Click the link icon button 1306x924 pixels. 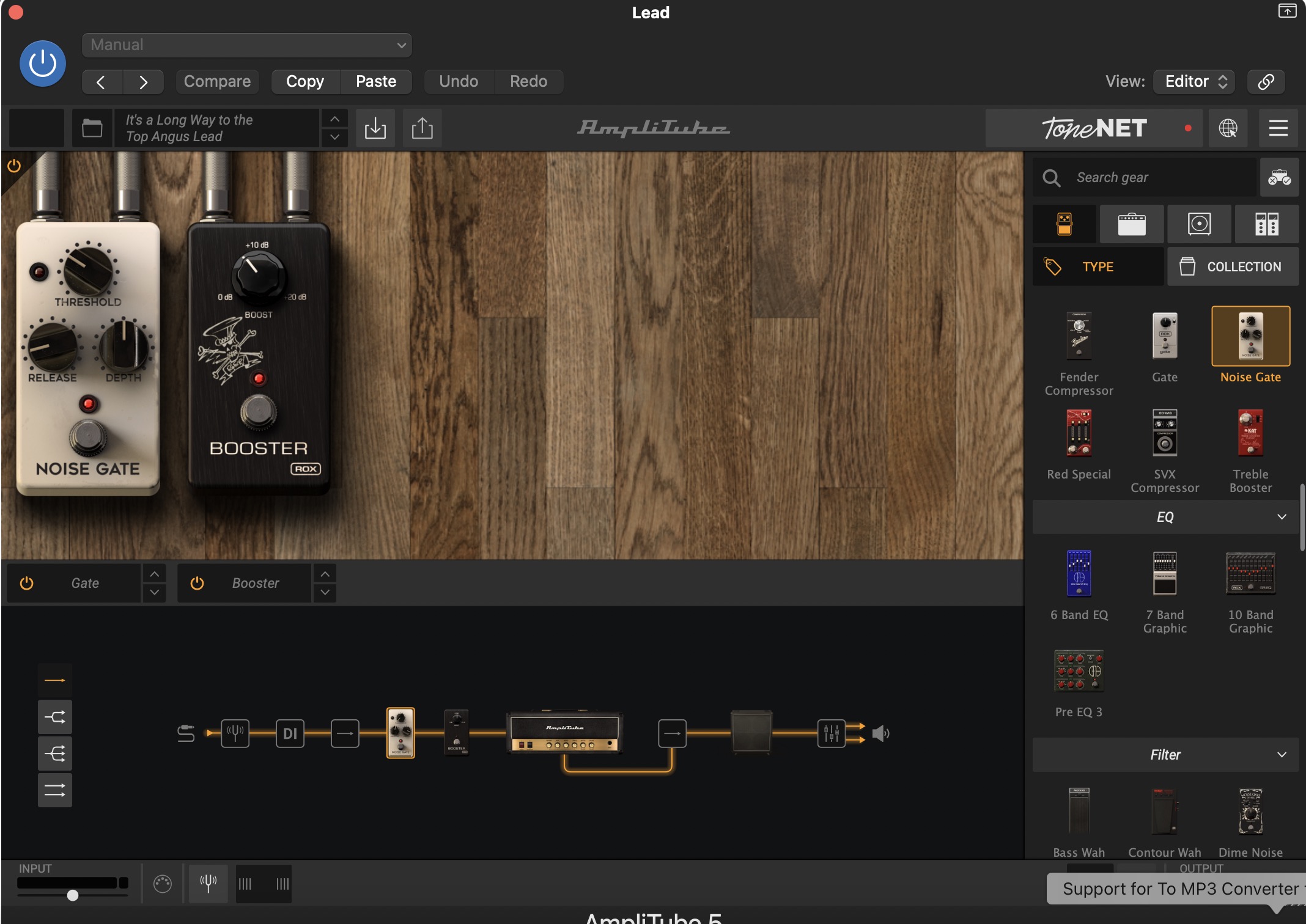tap(1266, 81)
